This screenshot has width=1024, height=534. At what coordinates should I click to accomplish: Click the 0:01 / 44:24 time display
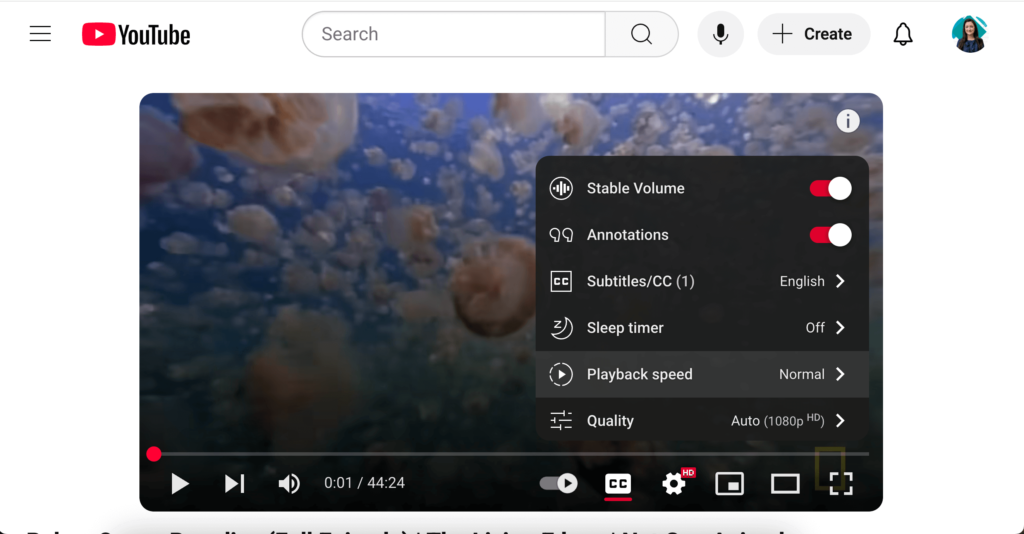(364, 483)
